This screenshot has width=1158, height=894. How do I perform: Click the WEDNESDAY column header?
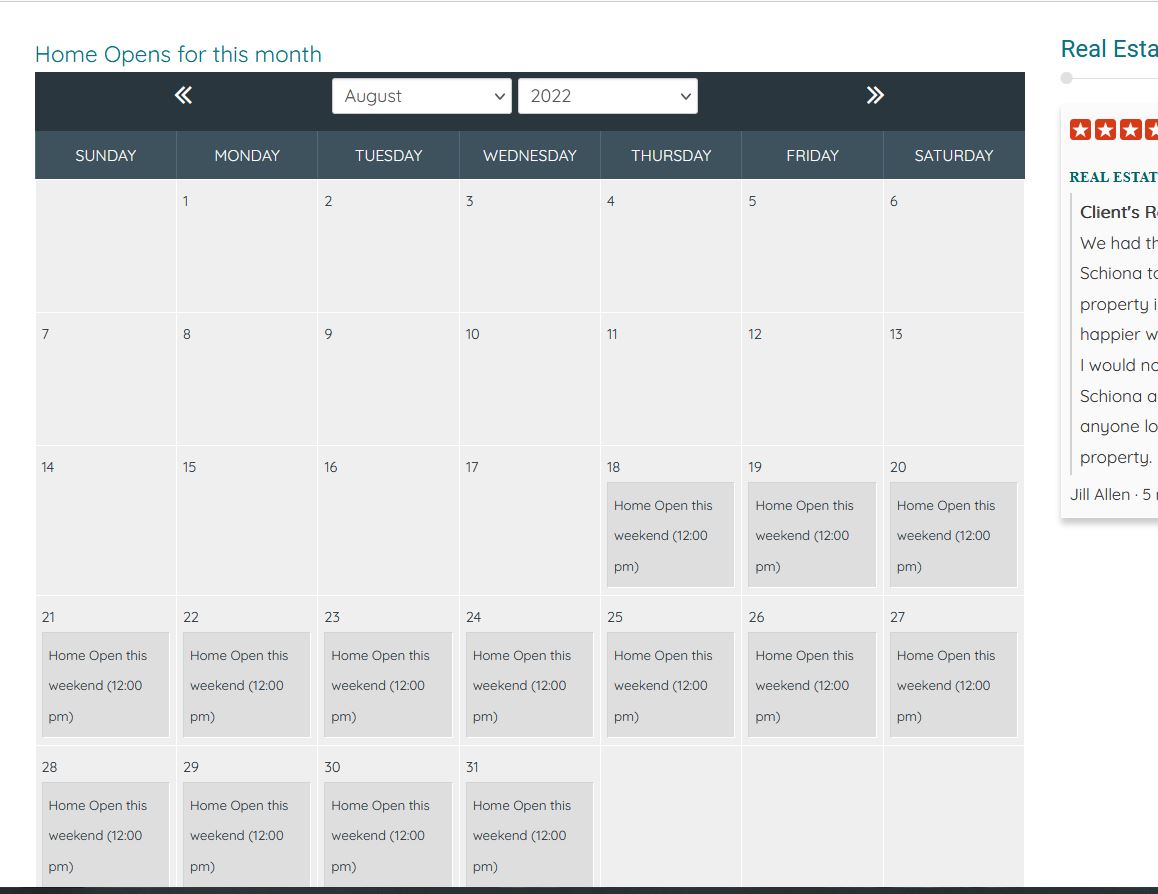click(x=530, y=156)
